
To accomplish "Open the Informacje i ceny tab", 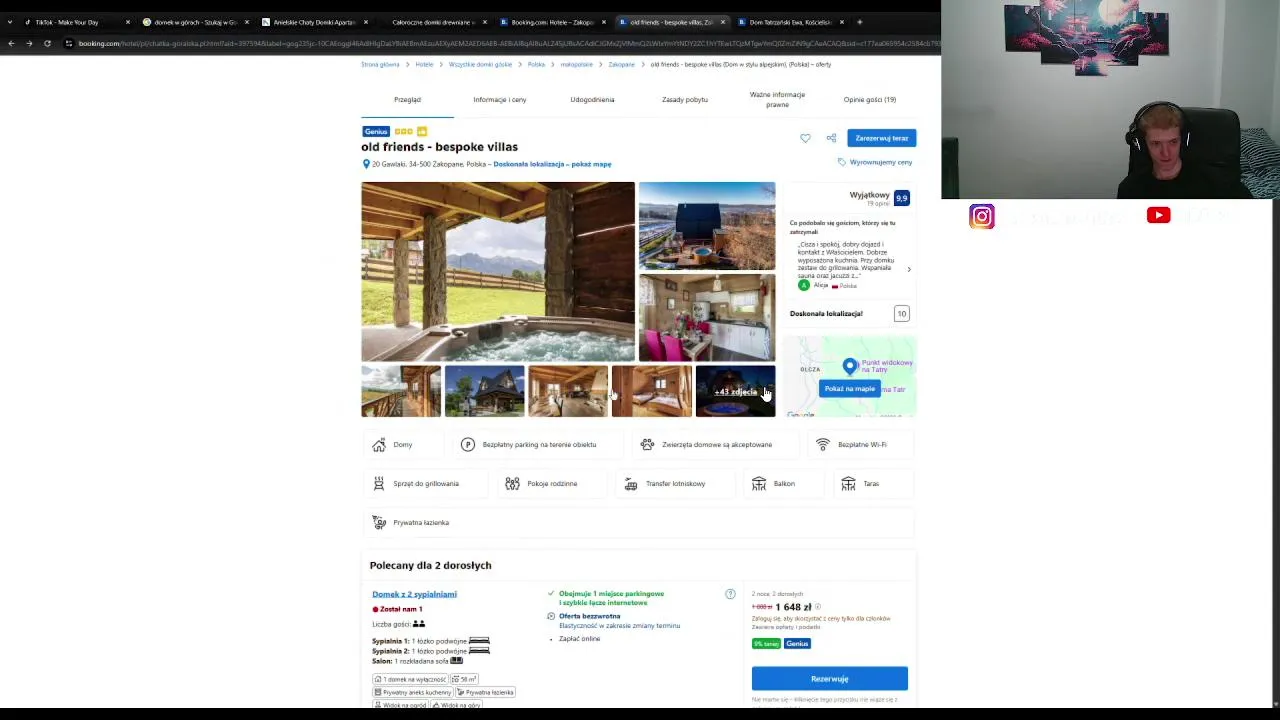I will click(500, 100).
